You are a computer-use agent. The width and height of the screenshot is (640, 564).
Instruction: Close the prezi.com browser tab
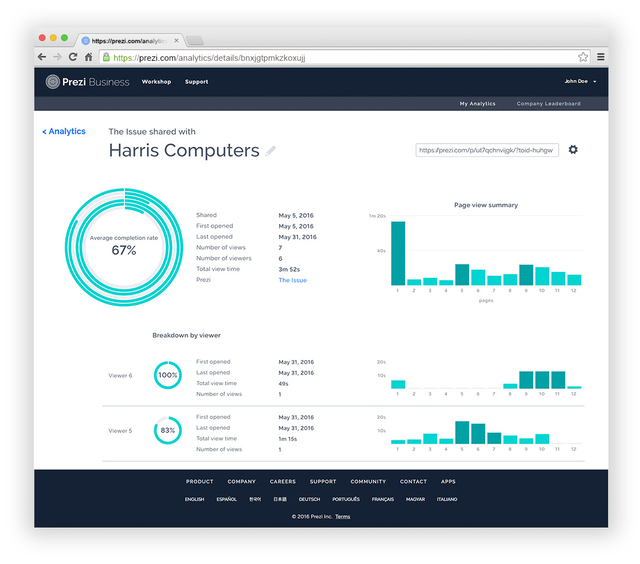176,40
